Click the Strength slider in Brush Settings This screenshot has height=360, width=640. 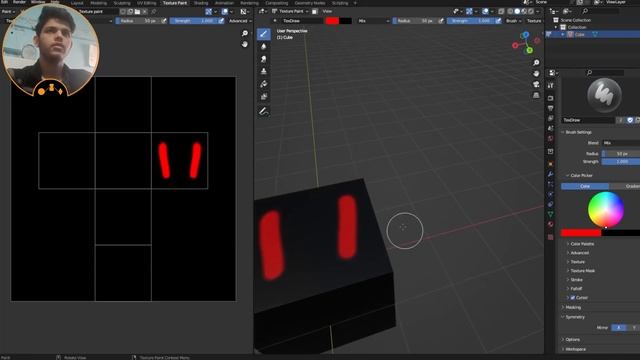point(621,162)
